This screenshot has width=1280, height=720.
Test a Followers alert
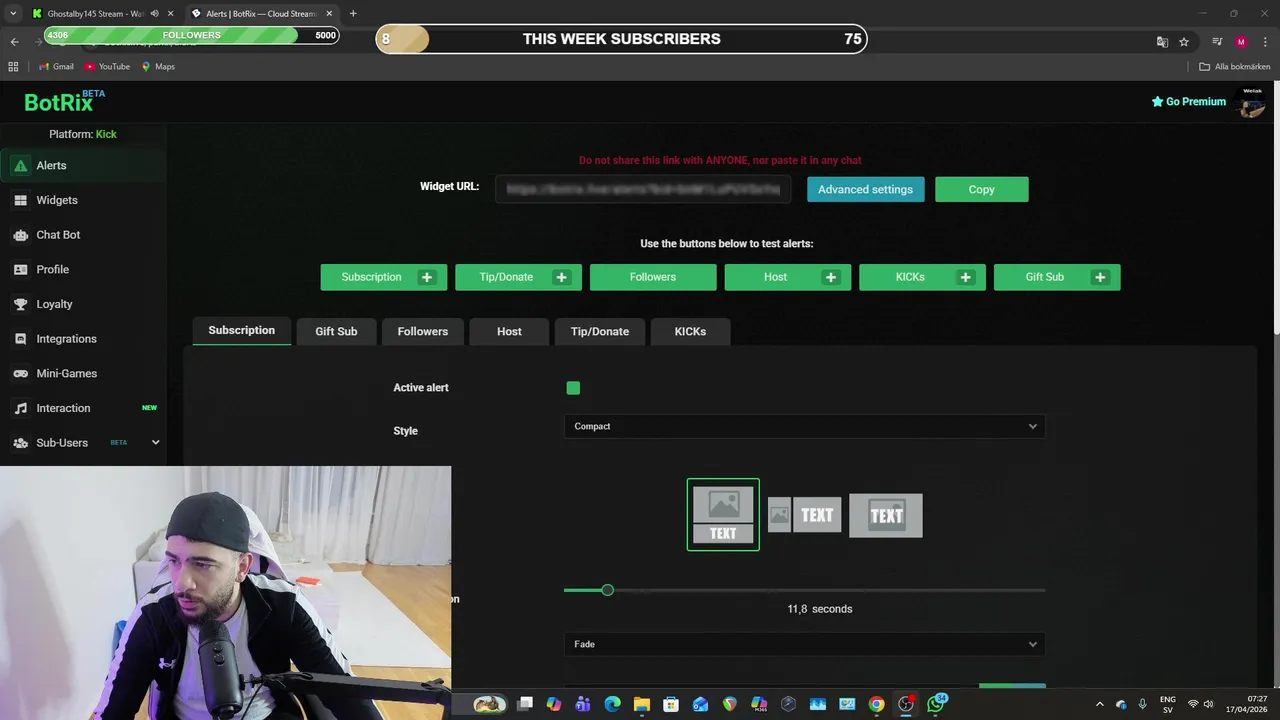[x=653, y=277]
